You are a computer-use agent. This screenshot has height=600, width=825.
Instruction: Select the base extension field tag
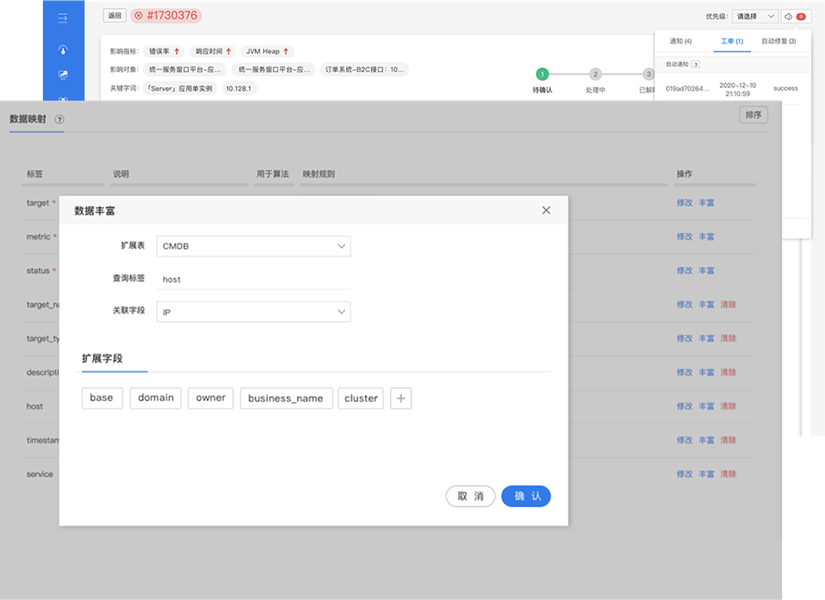102,398
